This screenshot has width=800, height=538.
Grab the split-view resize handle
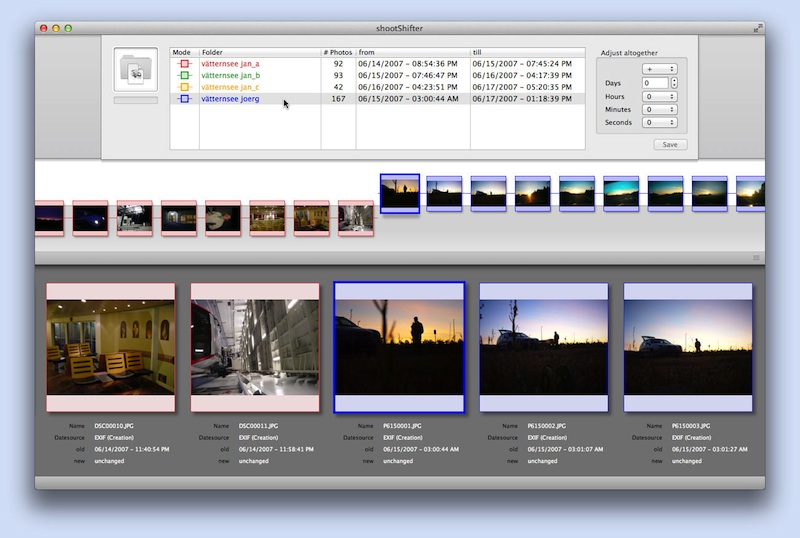click(756, 258)
